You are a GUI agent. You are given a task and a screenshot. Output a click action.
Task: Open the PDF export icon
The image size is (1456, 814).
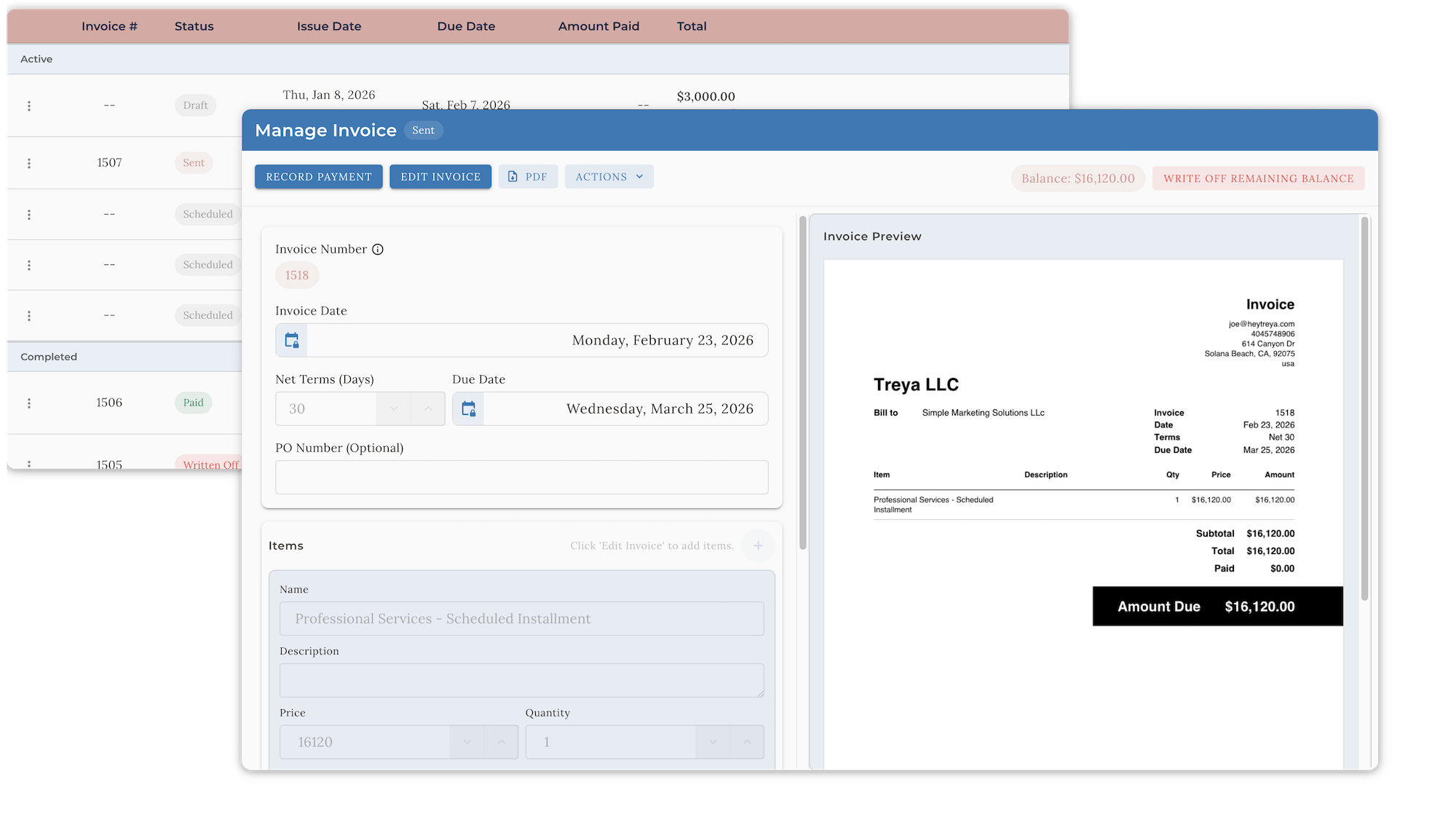(x=528, y=176)
